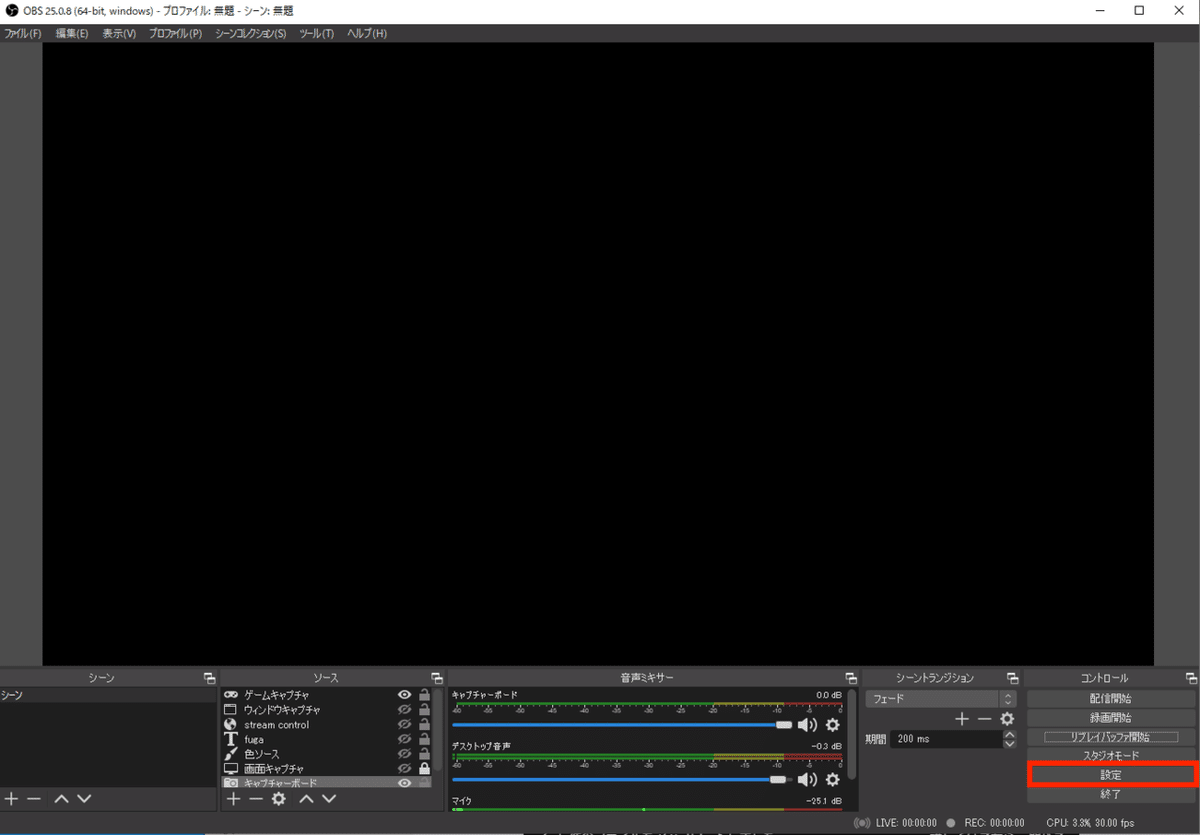Viewport: 1200px width, 835px height.
Task: Open transition properties gear icon
Action: (x=1007, y=719)
